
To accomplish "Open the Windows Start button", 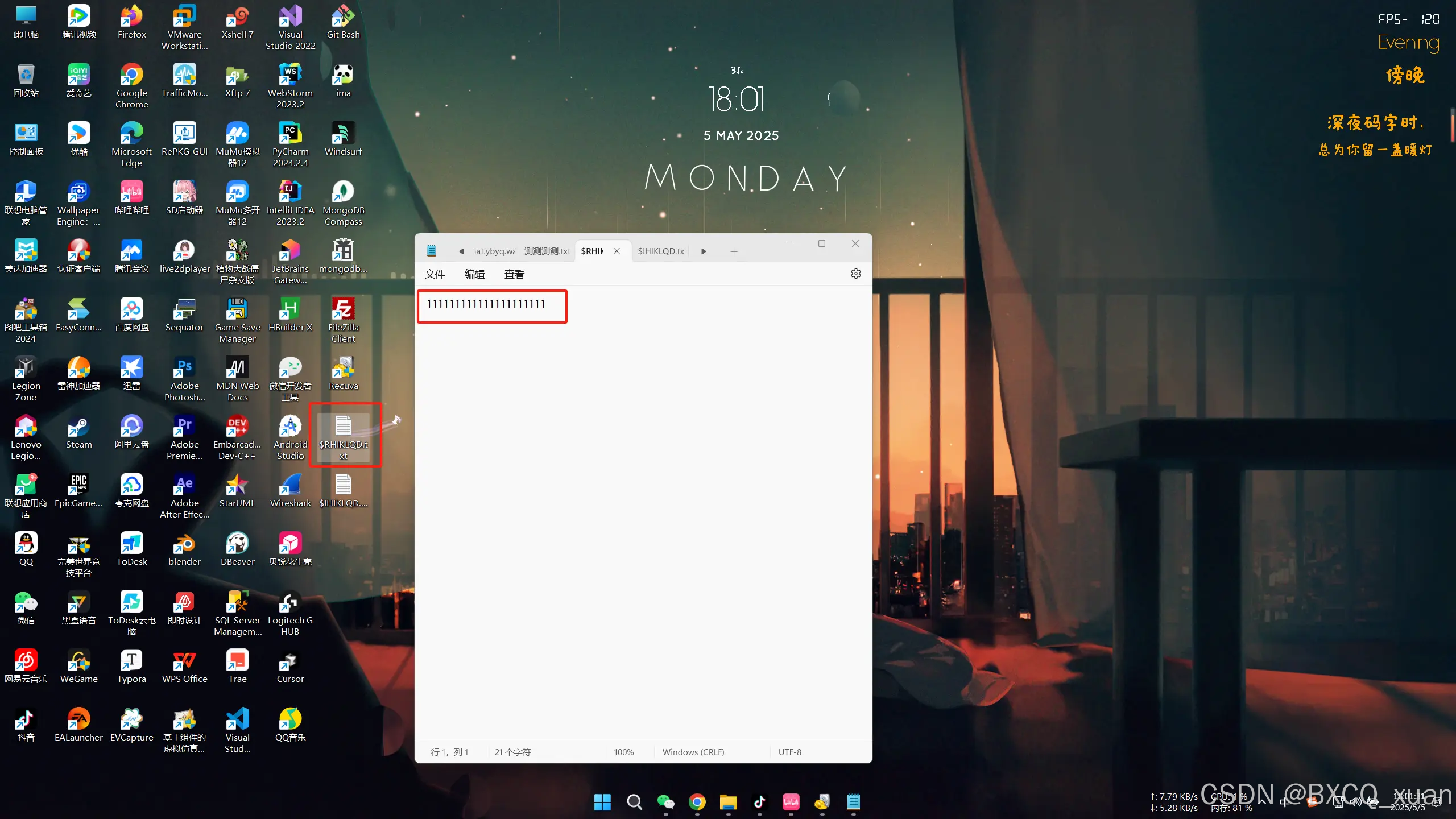I will [602, 802].
